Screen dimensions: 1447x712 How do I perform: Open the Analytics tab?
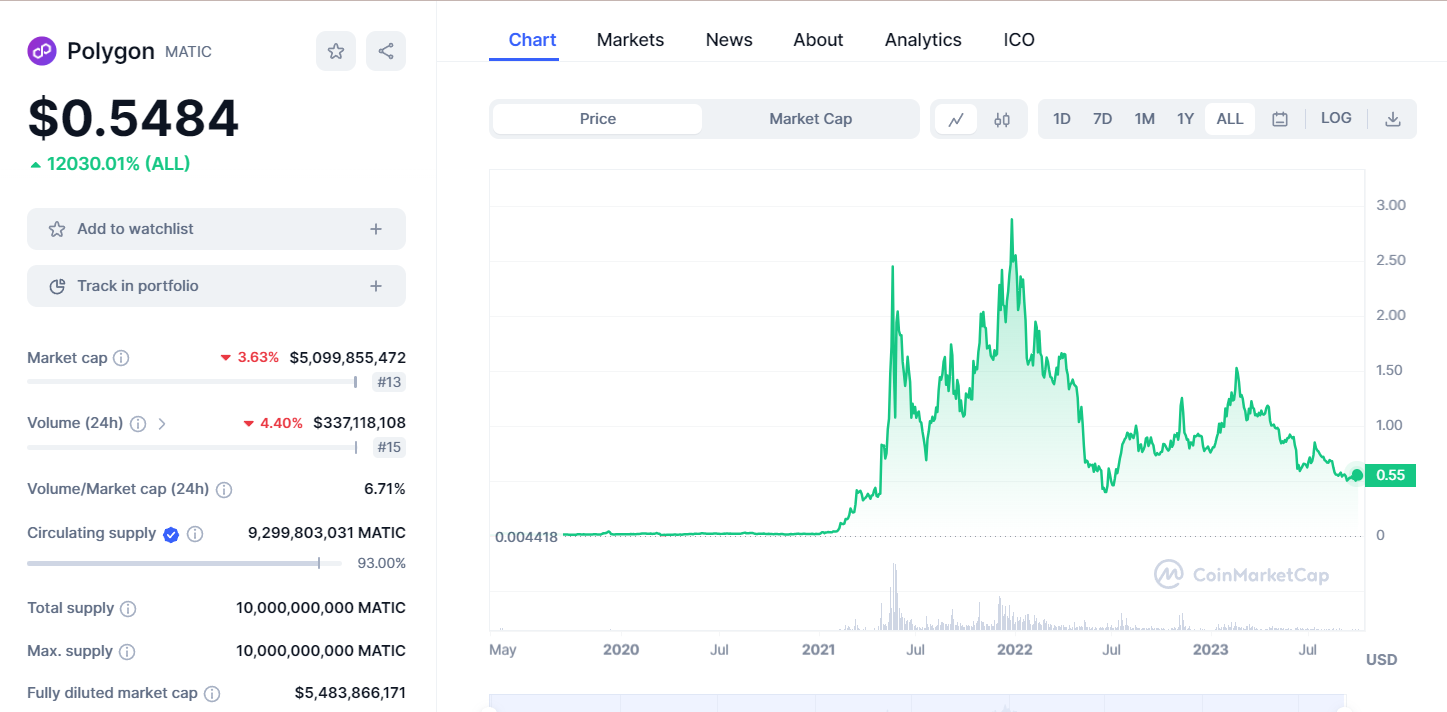tap(923, 40)
